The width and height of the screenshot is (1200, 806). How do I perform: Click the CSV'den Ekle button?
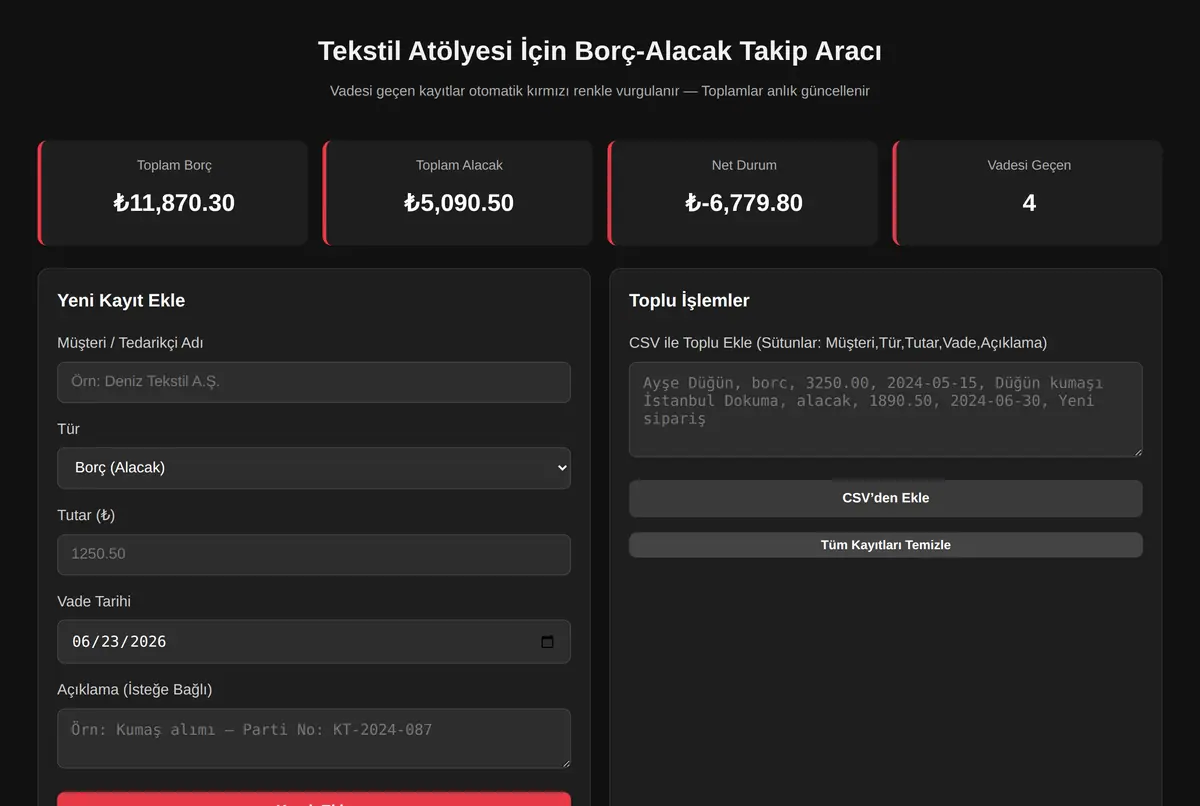pos(885,498)
